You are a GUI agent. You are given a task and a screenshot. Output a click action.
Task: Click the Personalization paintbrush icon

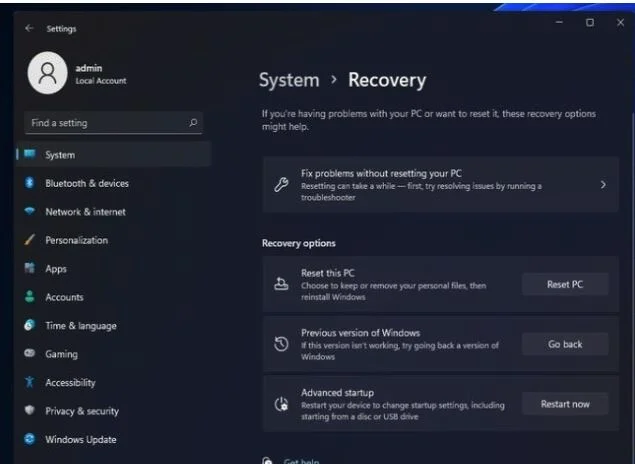coord(30,239)
